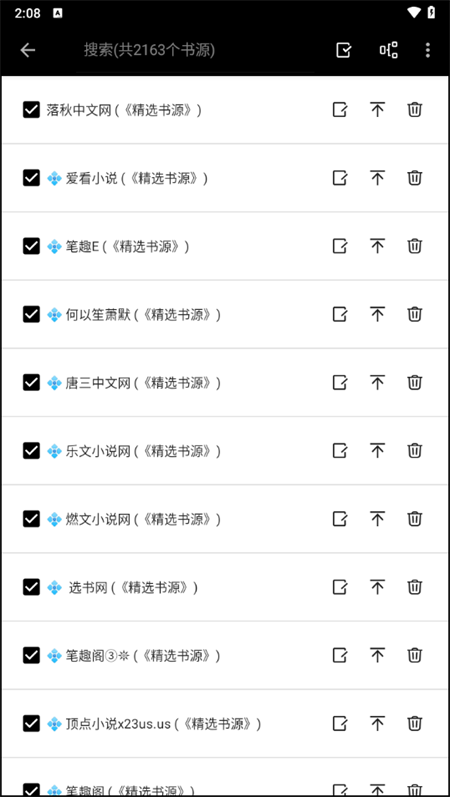Move 唐三中文网 source to top

(377, 382)
